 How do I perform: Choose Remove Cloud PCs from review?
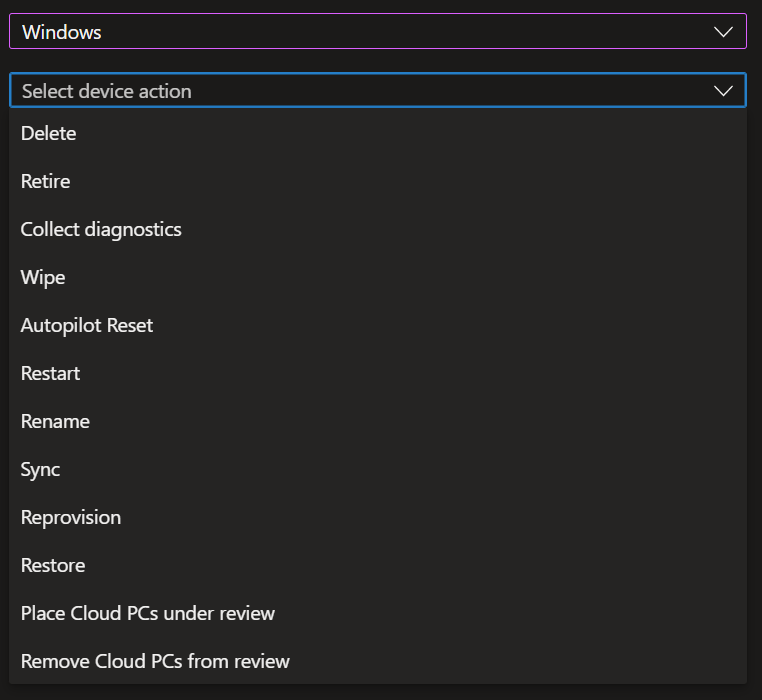click(x=378, y=661)
